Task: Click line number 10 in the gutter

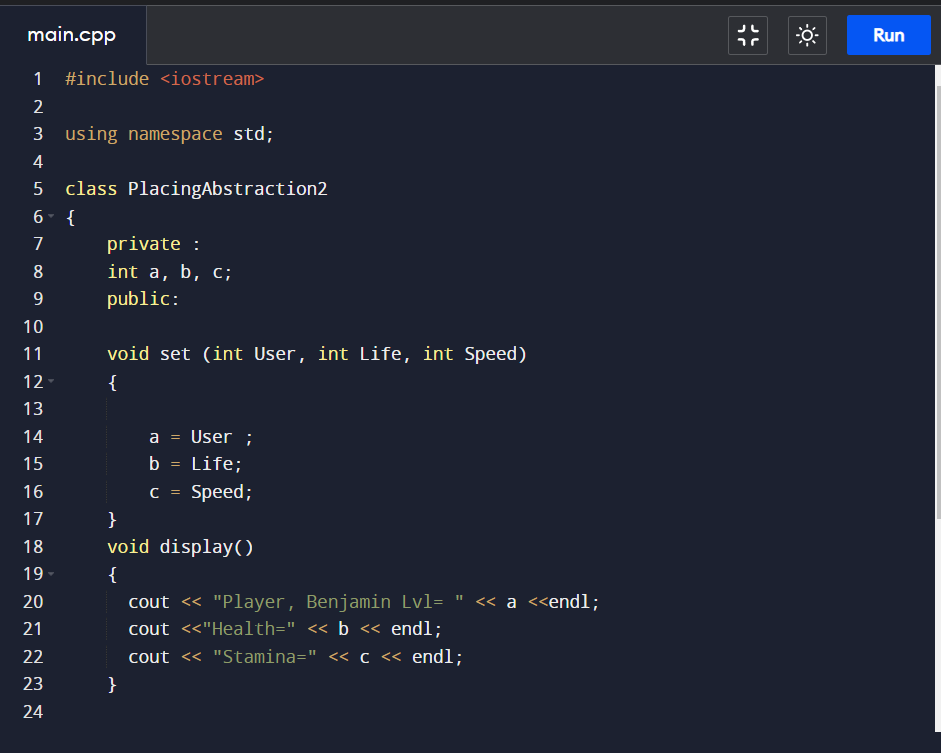Action: 33,327
